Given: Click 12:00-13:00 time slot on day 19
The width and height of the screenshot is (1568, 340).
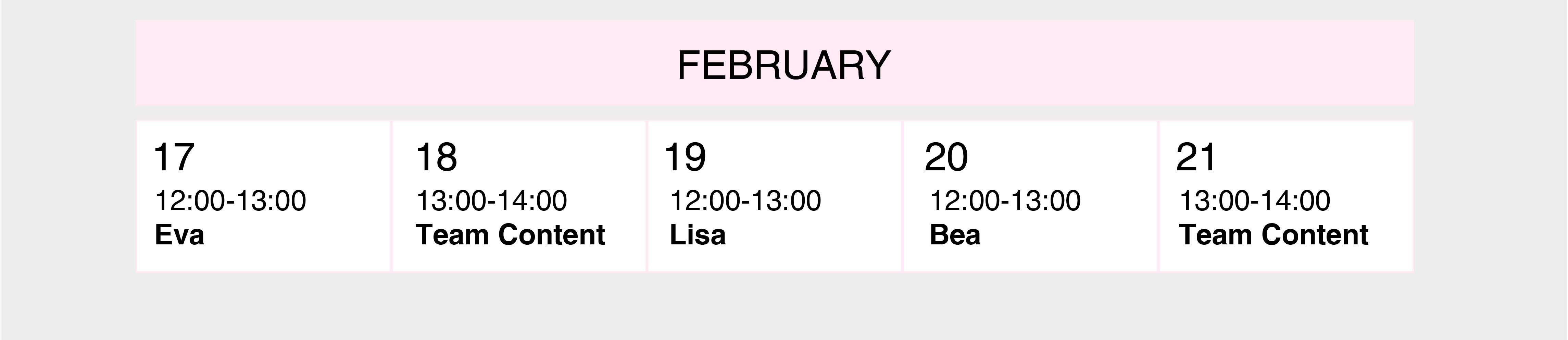Looking at the screenshot, I should tap(745, 201).
